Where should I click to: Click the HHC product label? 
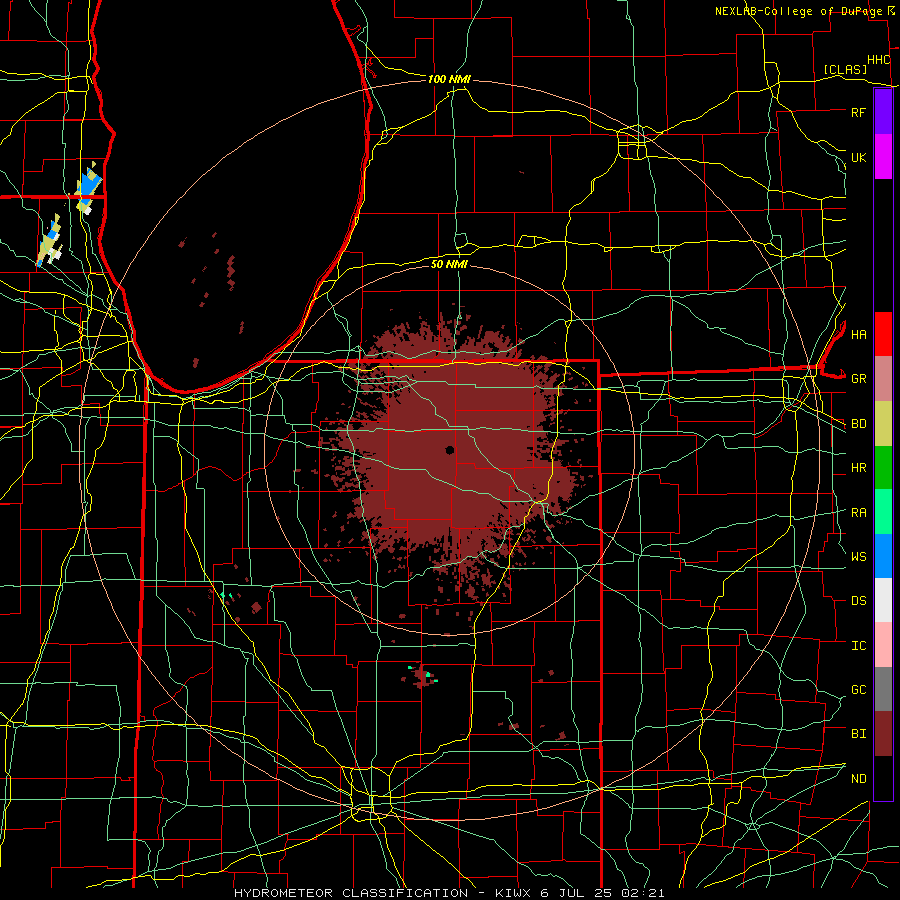[879, 60]
